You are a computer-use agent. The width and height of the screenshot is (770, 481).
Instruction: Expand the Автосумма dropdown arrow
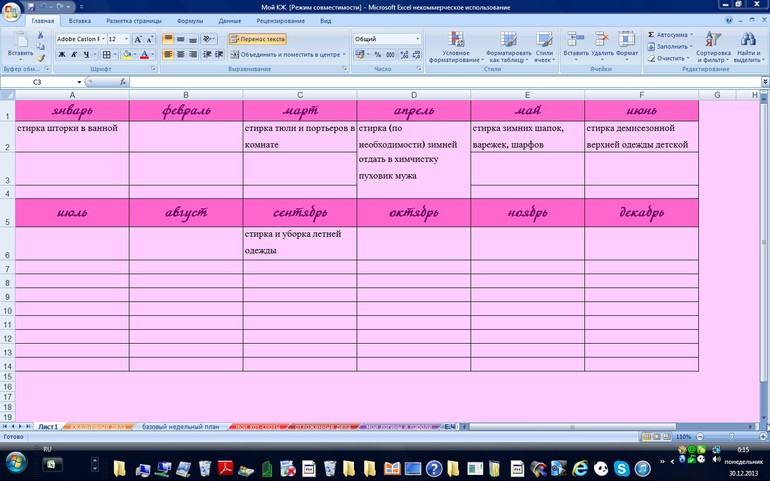coord(691,34)
